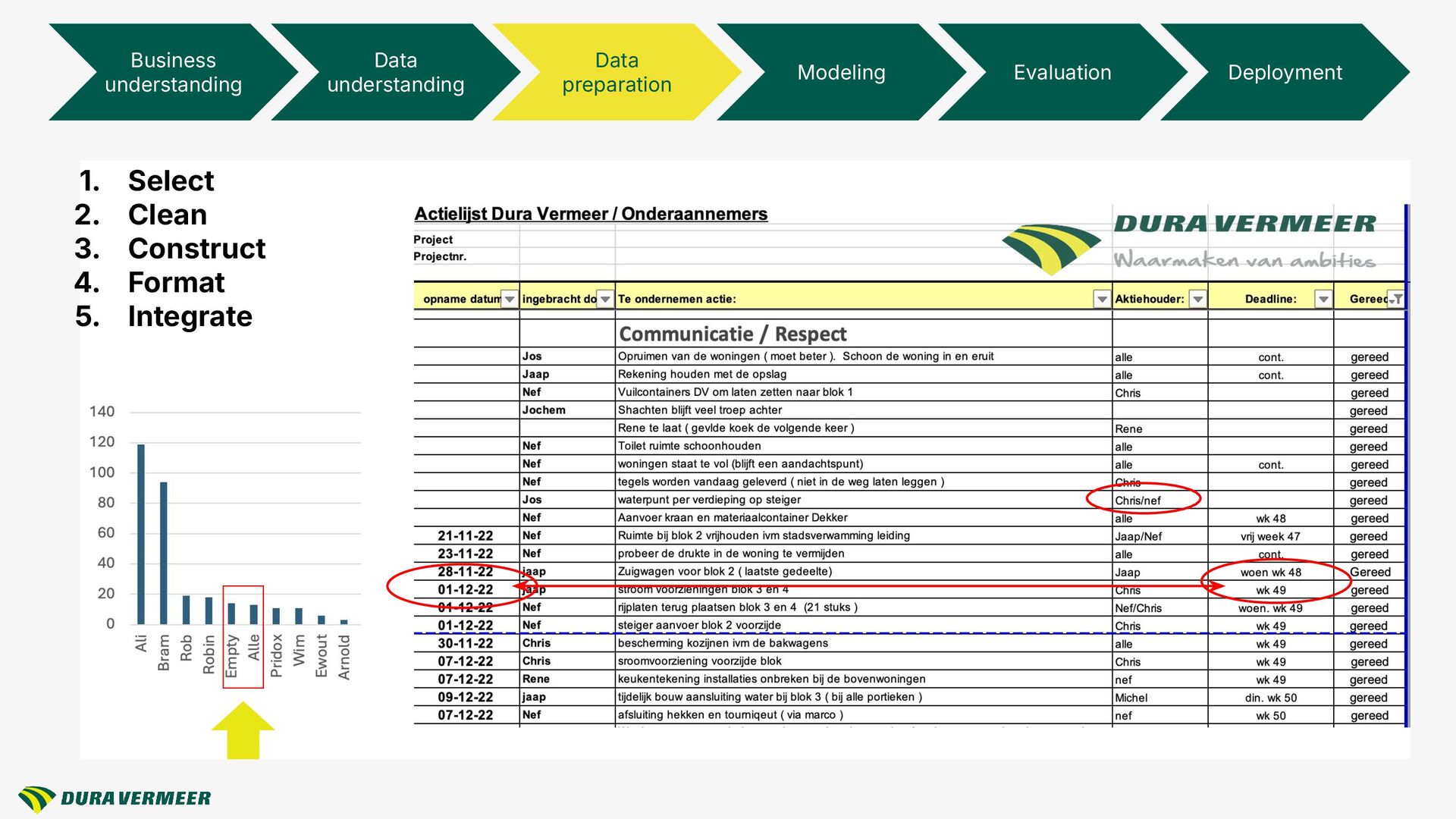Click the 'vrij week 47' deadline cell

coord(1270,536)
